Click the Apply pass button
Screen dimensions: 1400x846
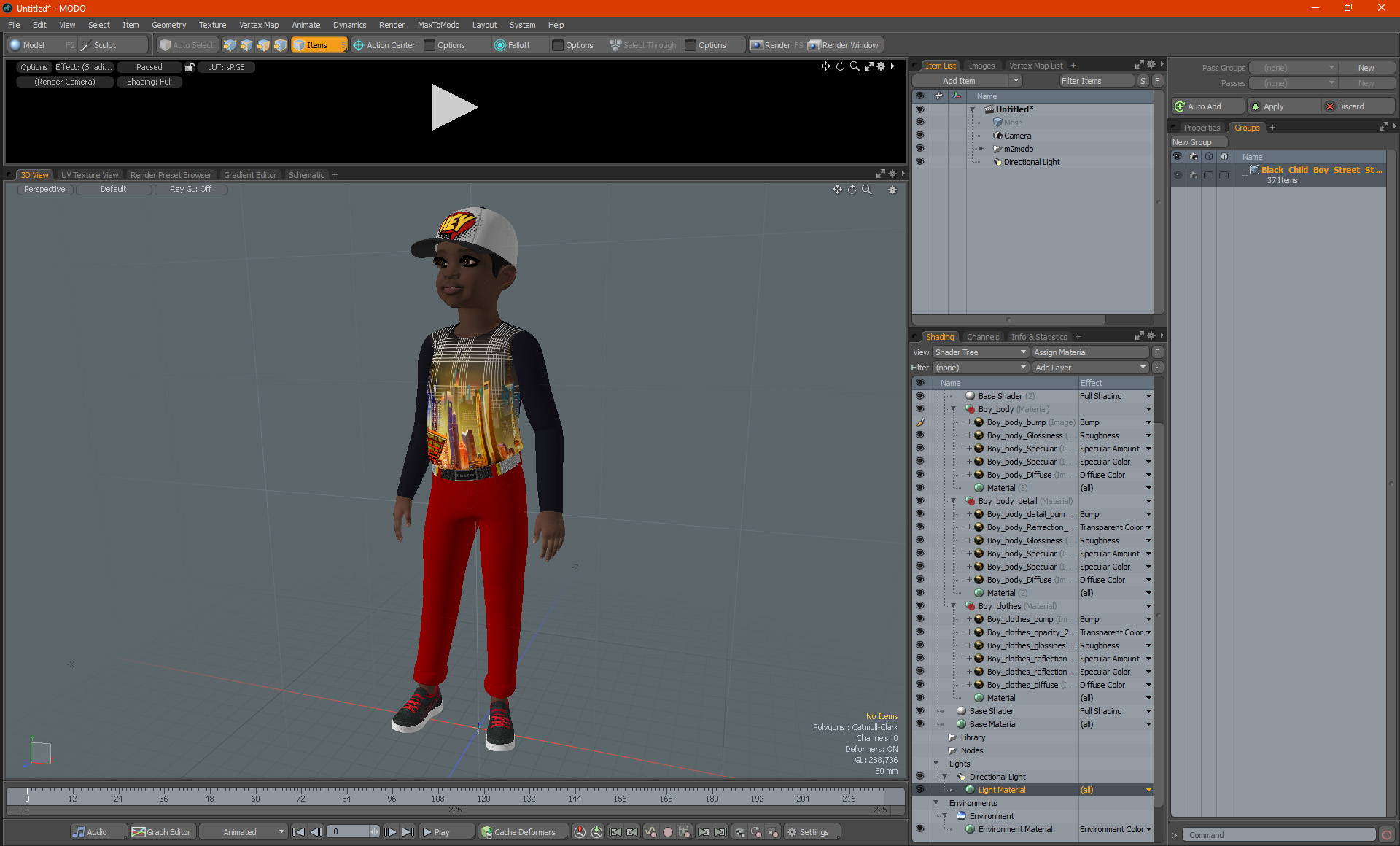1283,106
